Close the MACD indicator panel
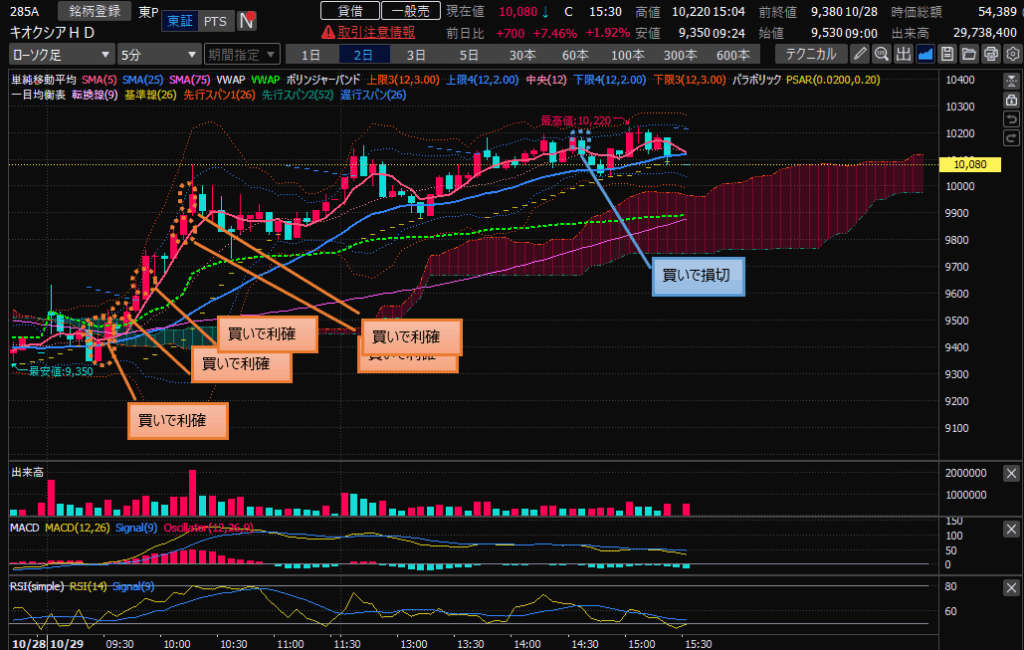1024x650 pixels. pyautogui.click(x=1011, y=527)
